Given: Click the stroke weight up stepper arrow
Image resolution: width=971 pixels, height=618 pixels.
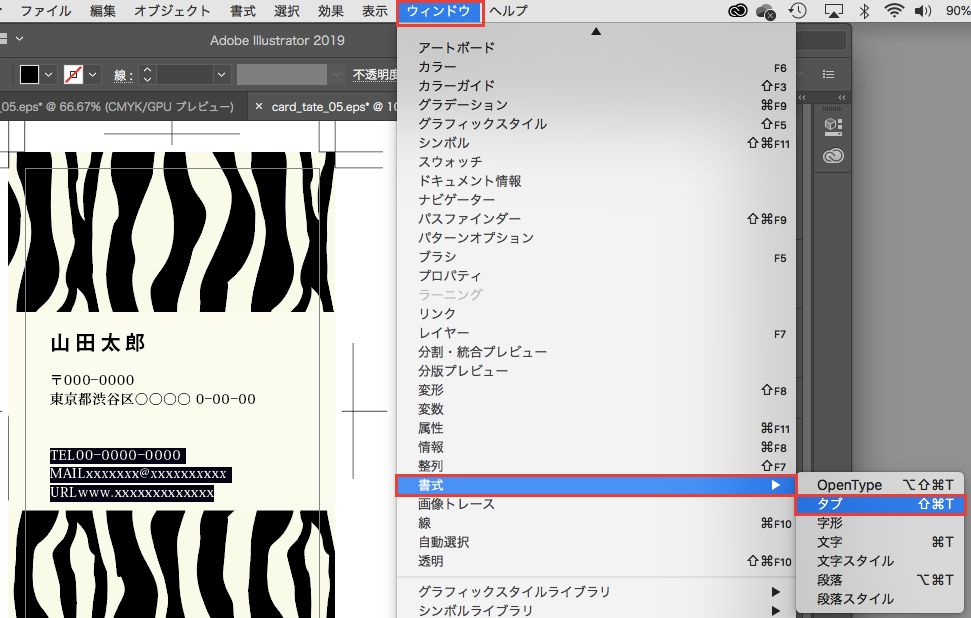Looking at the screenshot, I should pos(146,68).
